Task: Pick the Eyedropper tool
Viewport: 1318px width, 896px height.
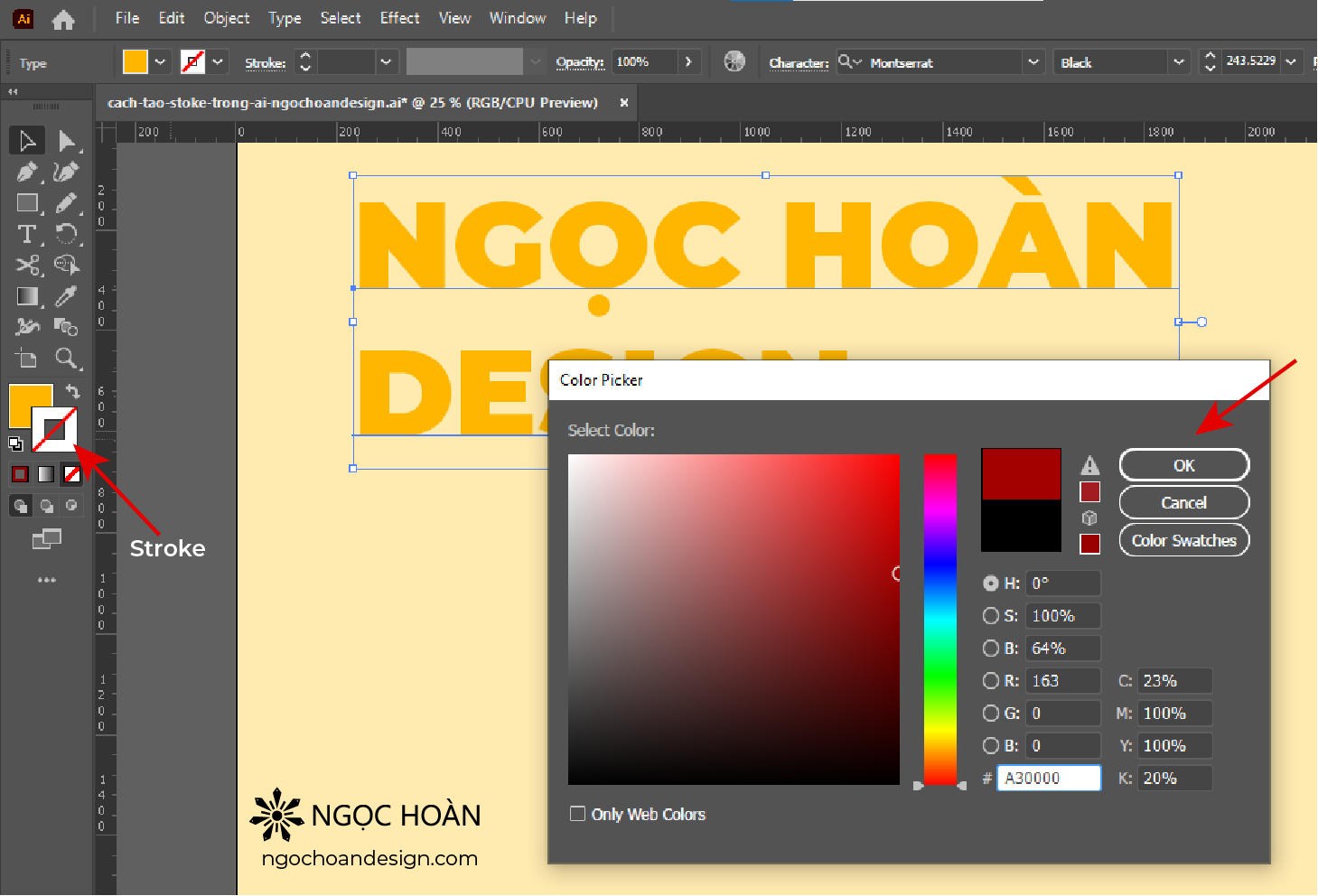Action: [65, 296]
